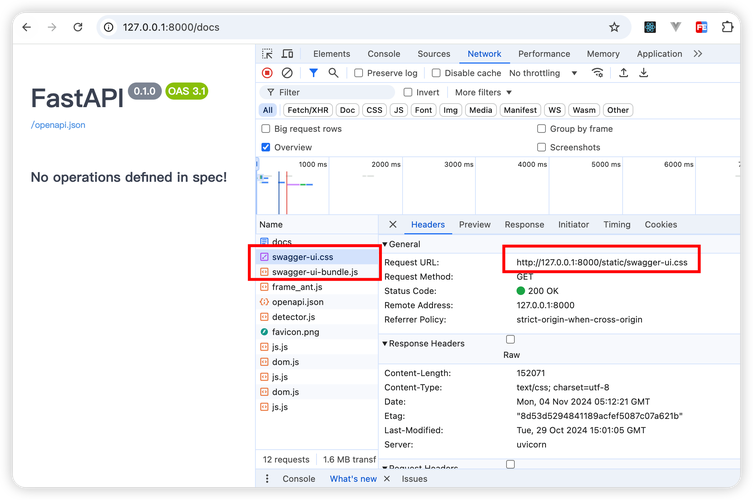Check the Invert filter checkbox

[408, 92]
